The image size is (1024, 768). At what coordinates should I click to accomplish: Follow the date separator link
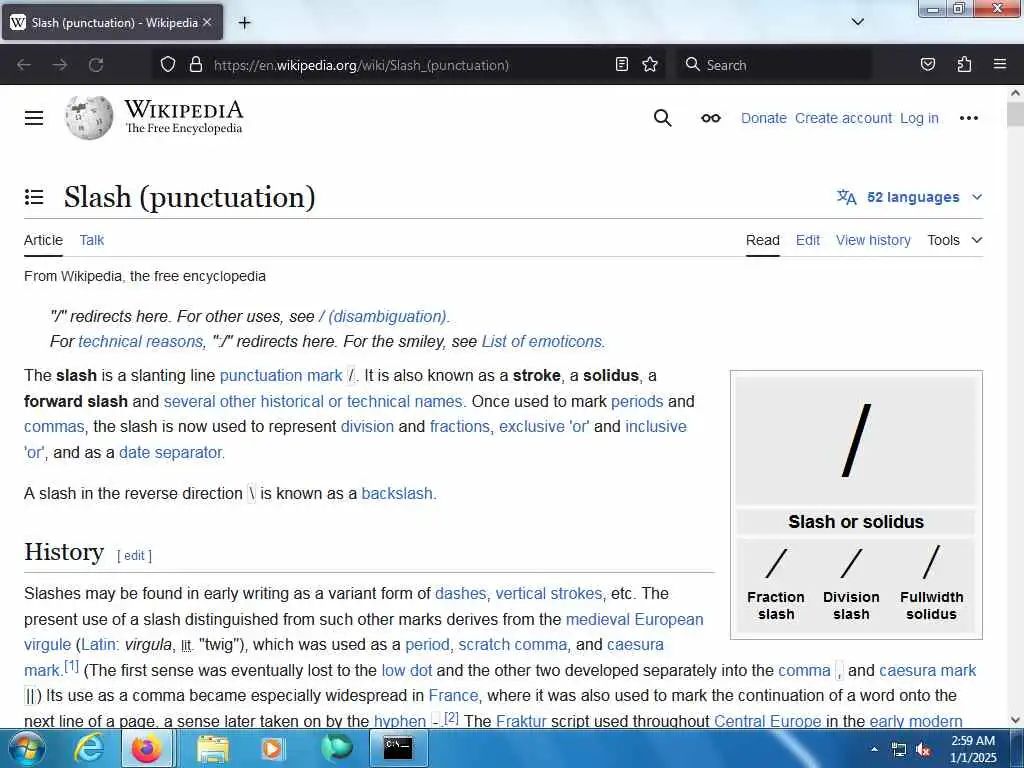pyautogui.click(x=171, y=453)
